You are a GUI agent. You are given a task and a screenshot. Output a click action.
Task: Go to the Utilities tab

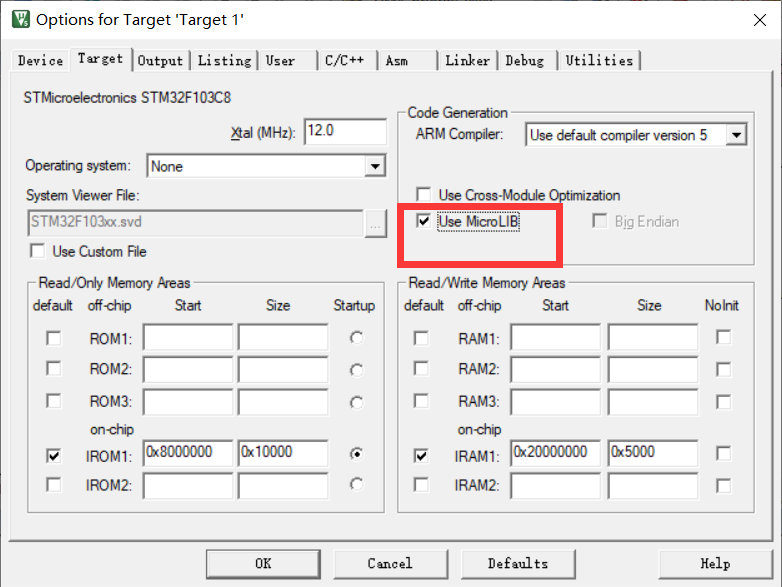(599, 61)
